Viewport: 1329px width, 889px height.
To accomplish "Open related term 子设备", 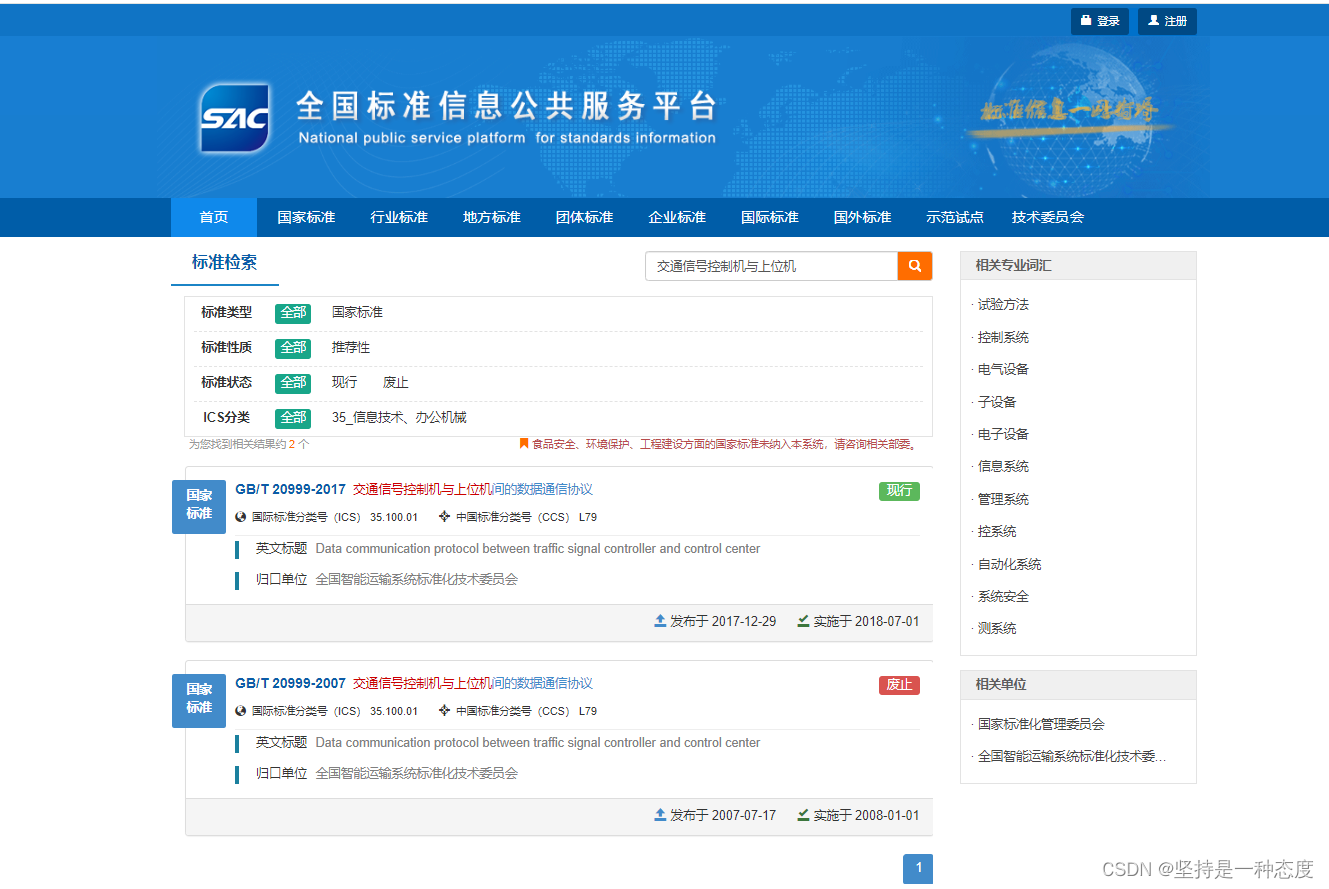I will [x=997, y=402].
